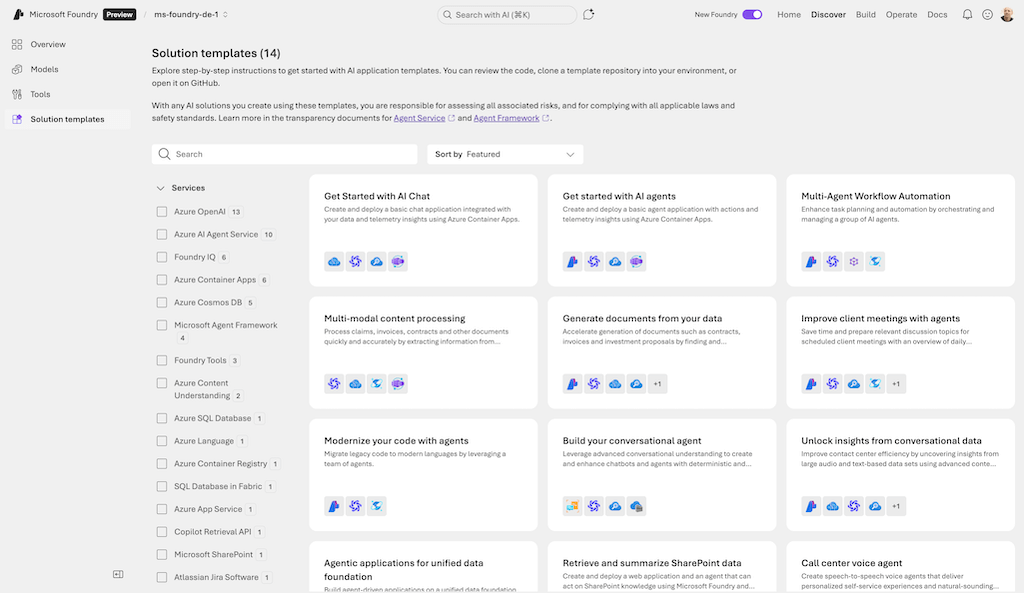This screenshot has height=593, width=1024.
Task: Open the Agent Service transparency link
Action: [419, 118]
